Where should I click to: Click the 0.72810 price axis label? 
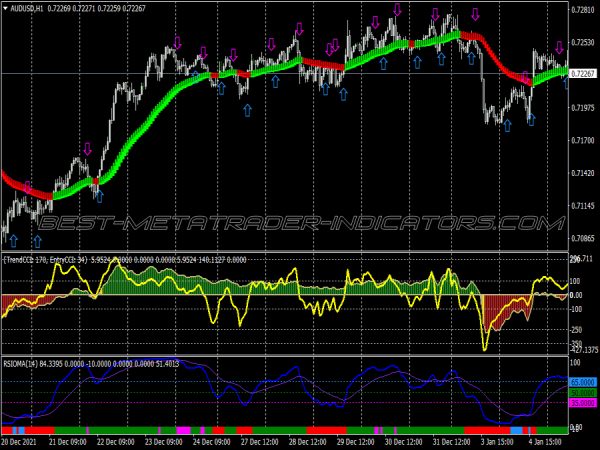coord(583,11)
